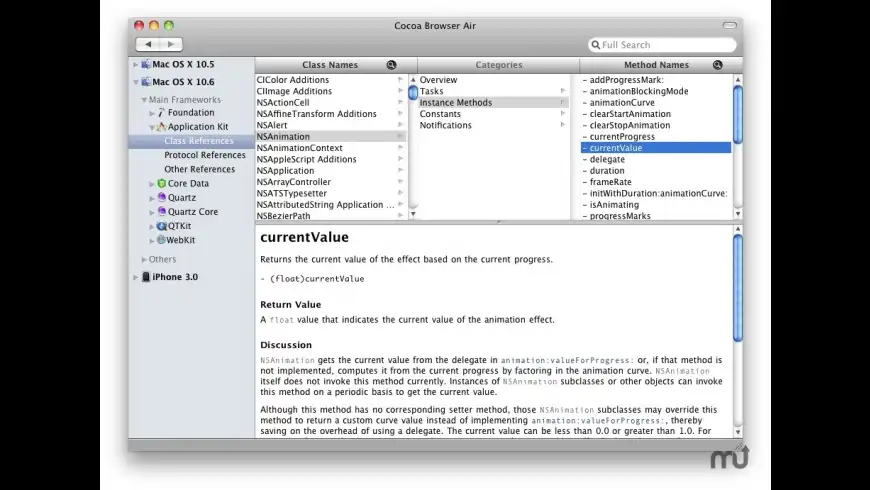Click the Full Search field

[x=662, y=45]
